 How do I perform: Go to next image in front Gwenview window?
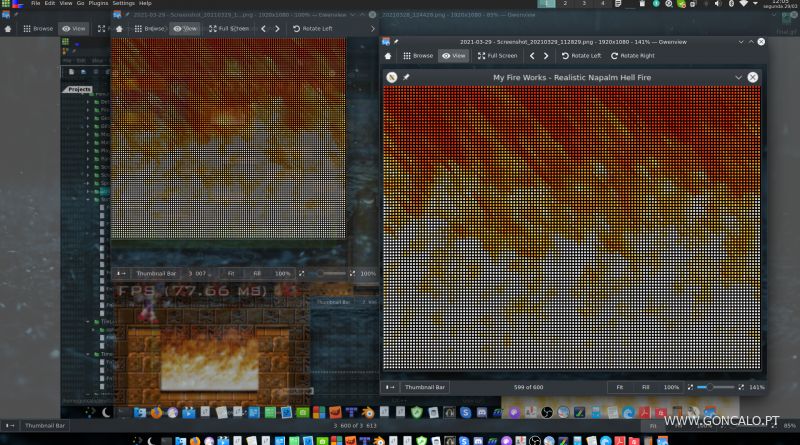click(545, 56)
